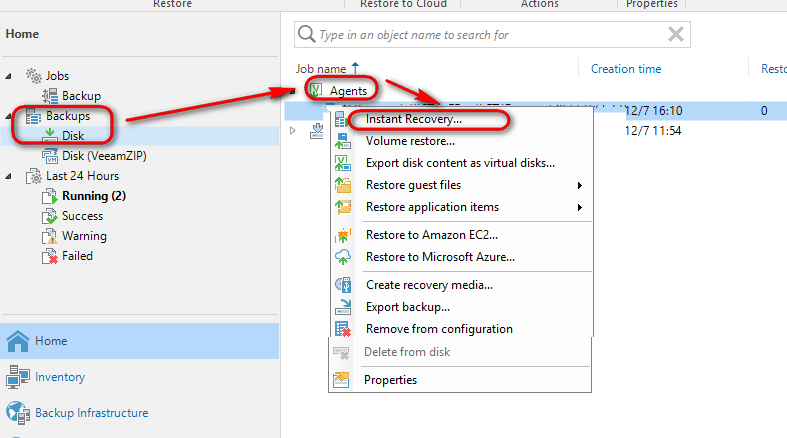Collapse the Last 24 Hours node

click(9, 177)
